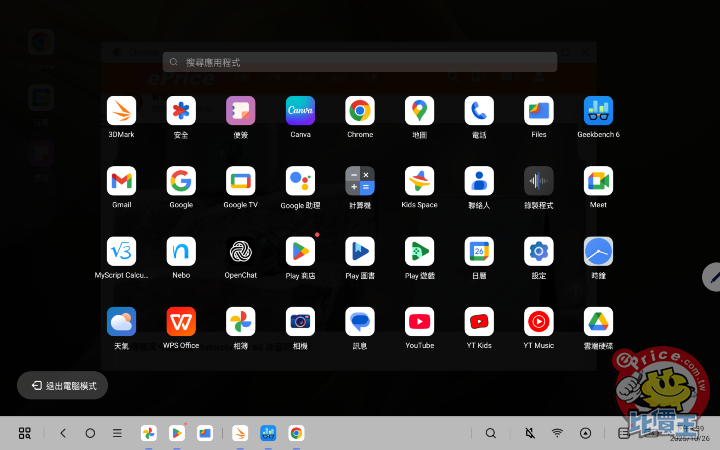Open the Clock app
The width and height of the screenshot is (720, 450).
tap(598, 251)
